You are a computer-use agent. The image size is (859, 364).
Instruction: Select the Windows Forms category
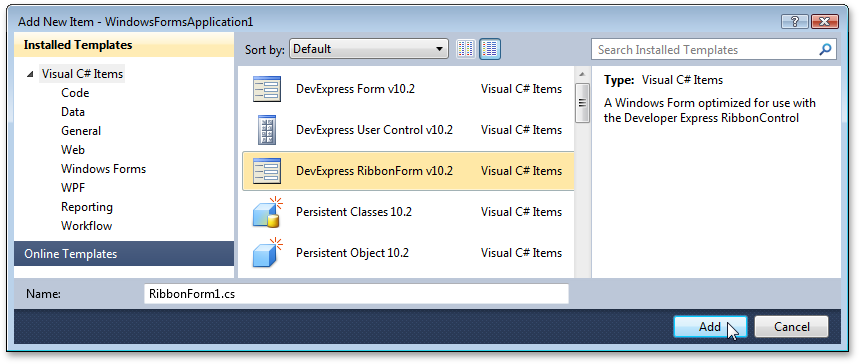tap(104, 169)
